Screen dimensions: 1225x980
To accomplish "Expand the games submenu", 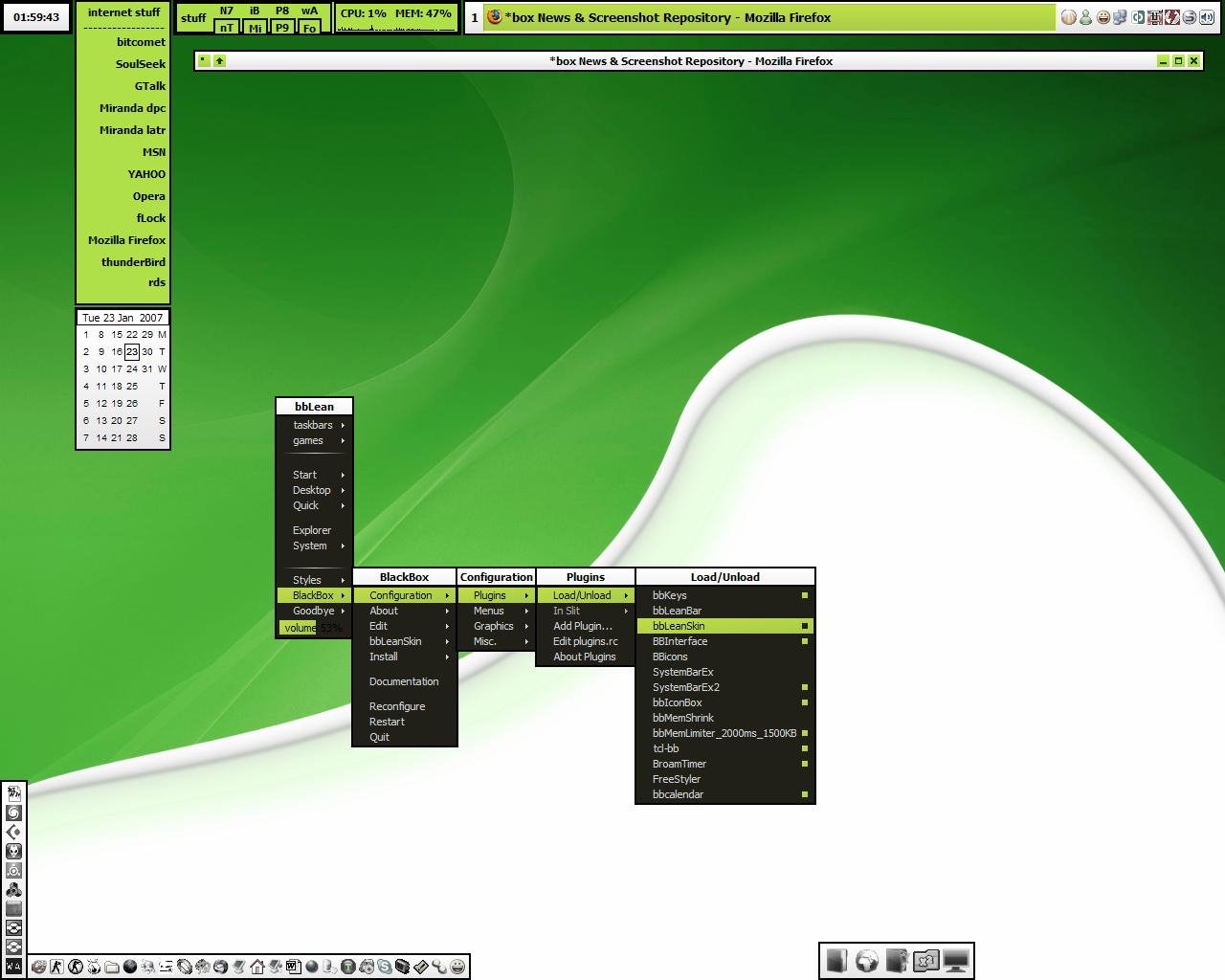I will pos(314,440).
